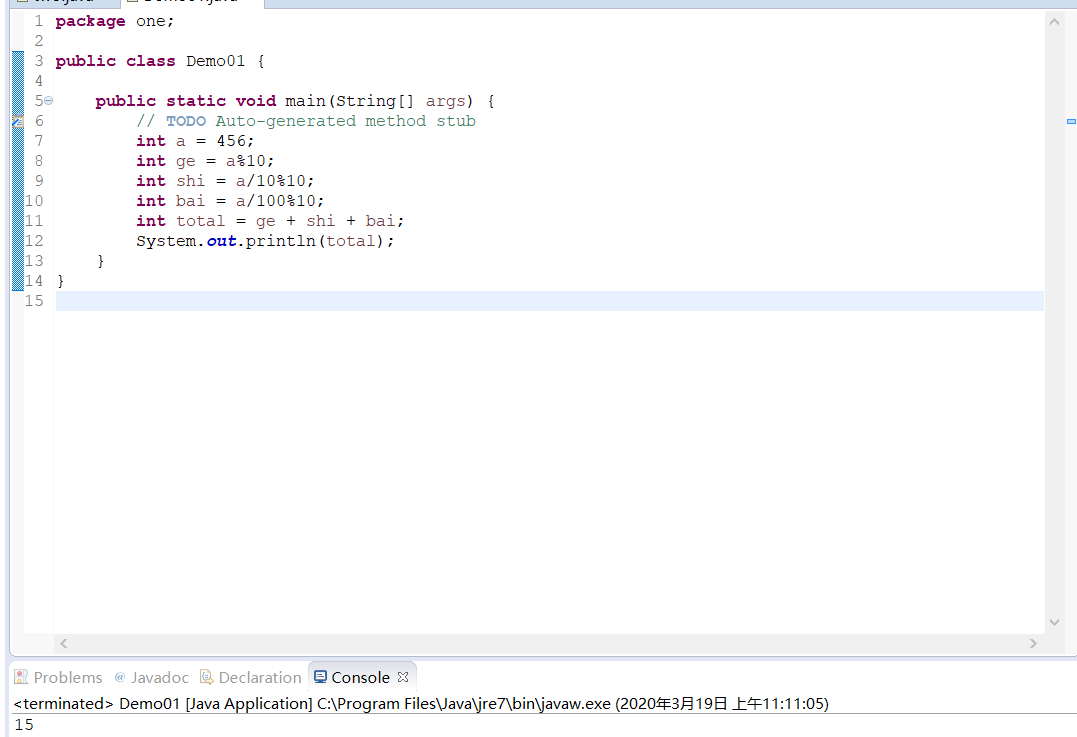1077x737 pixels.
Task: Open the Problems tab
Action: click(58, 677)
